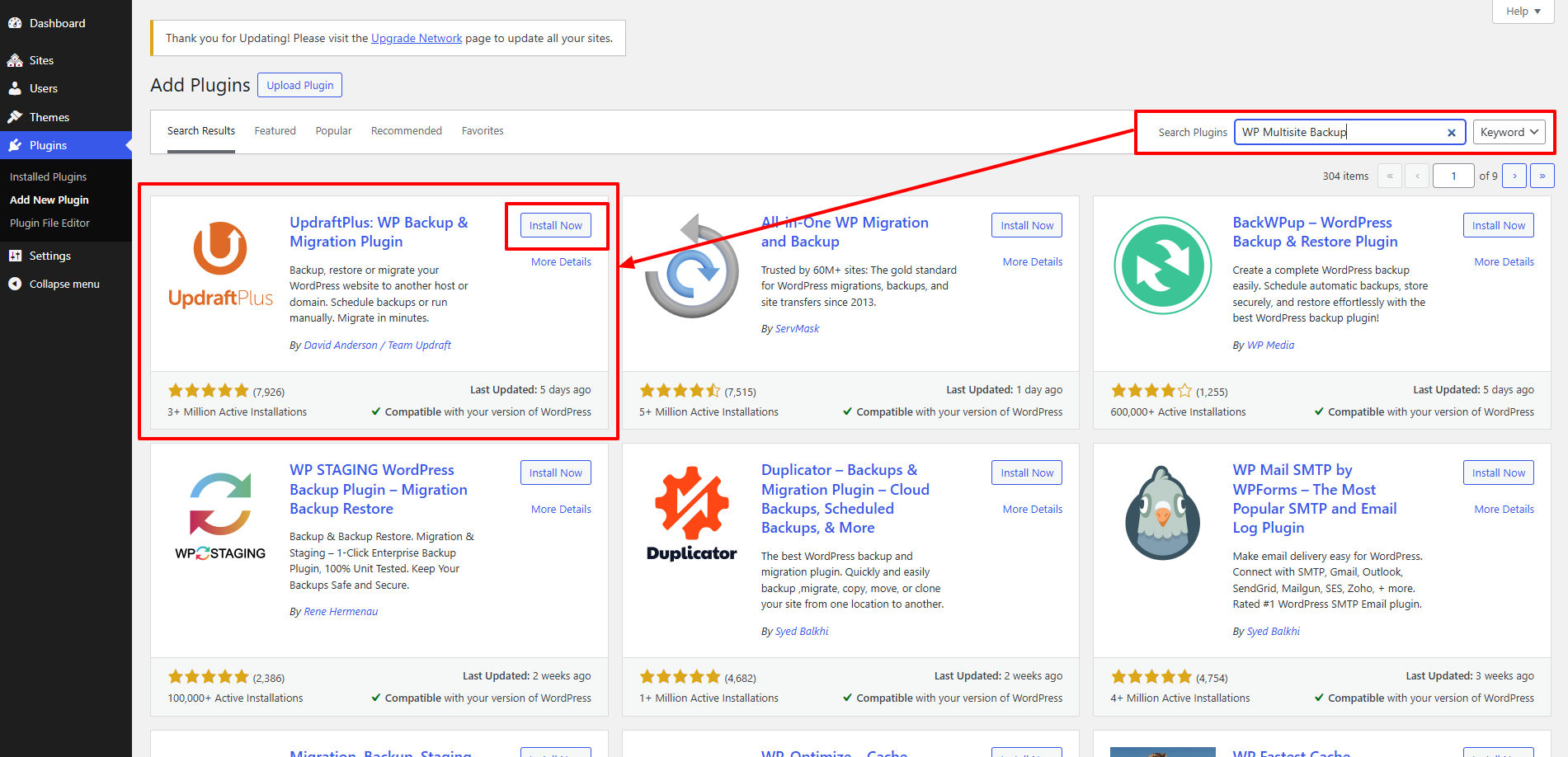The height and width of the screenshot is (757, 1568).
Task: Install the WP Mail SMTP plugin
Action: click(x=1499, y=473)
